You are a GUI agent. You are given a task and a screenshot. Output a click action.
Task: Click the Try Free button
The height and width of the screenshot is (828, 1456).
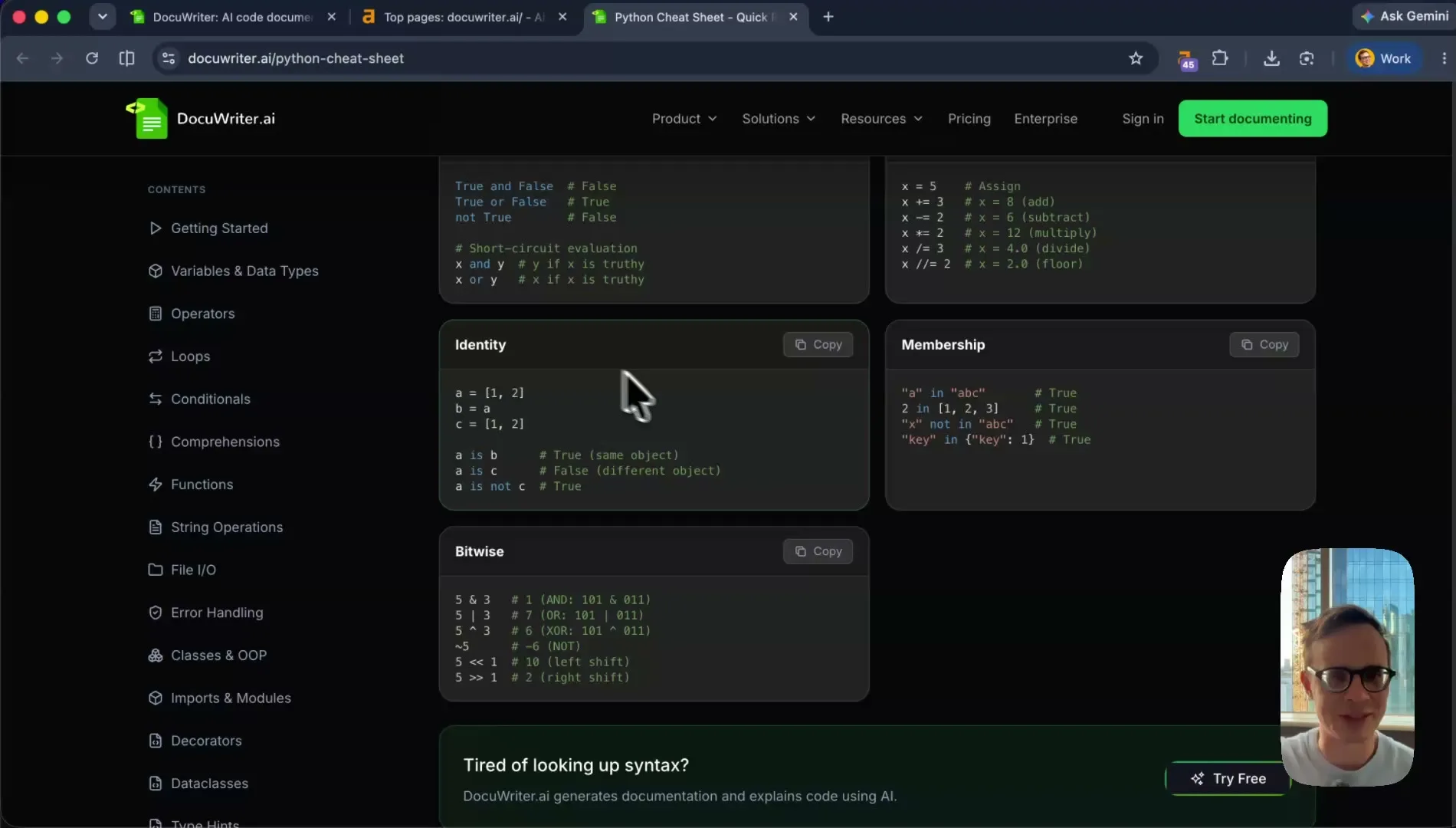pyautogui.click(x=1228, y=779)
